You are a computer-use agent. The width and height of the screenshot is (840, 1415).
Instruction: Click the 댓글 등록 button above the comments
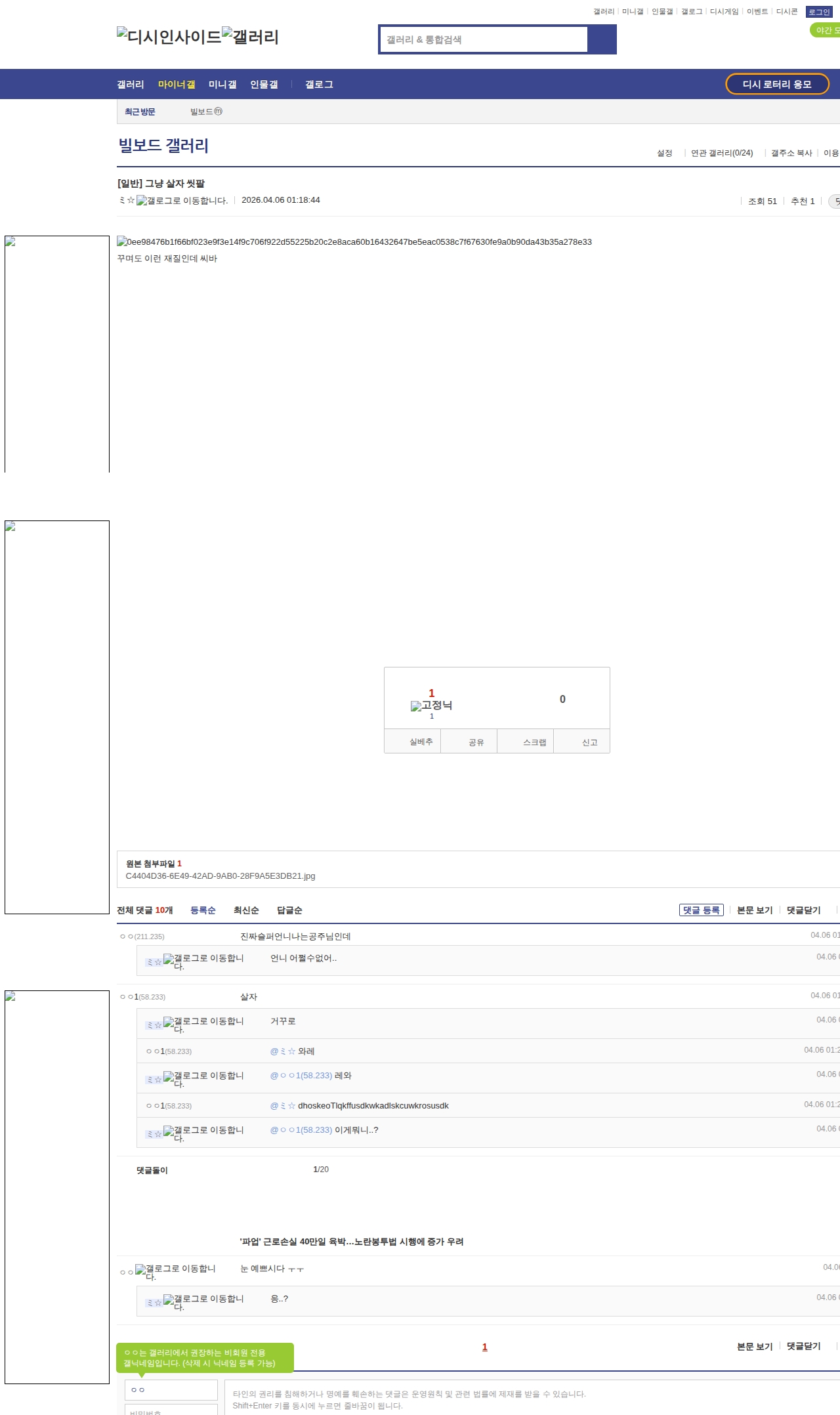(x=702, y=910)
